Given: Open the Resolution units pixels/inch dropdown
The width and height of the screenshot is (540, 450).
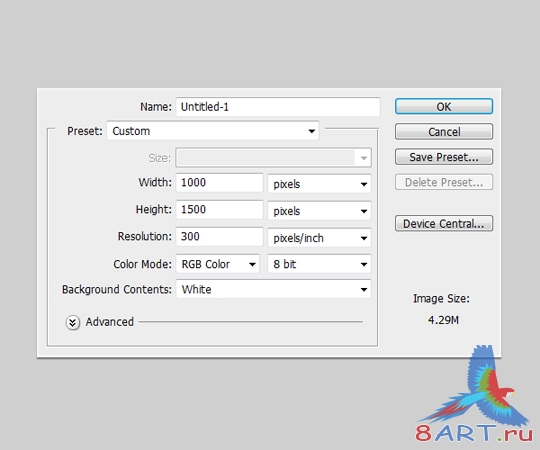Looking at the screenshot, I should pyautogui.click(x=319, y=238).
